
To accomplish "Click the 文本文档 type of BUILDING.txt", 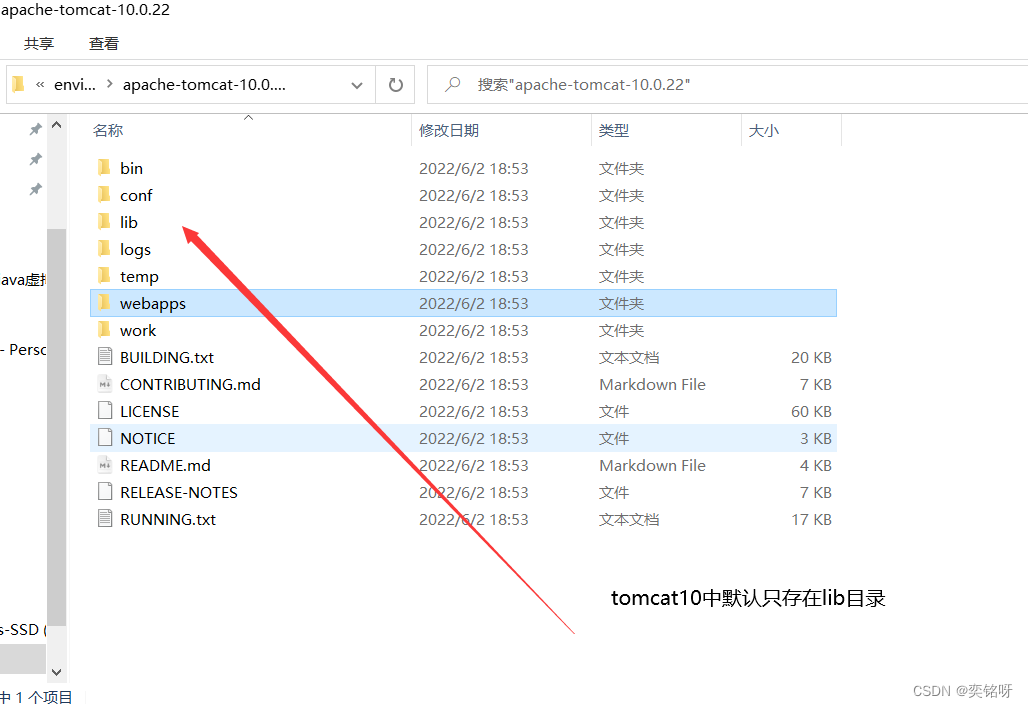I will pos(629,357).
